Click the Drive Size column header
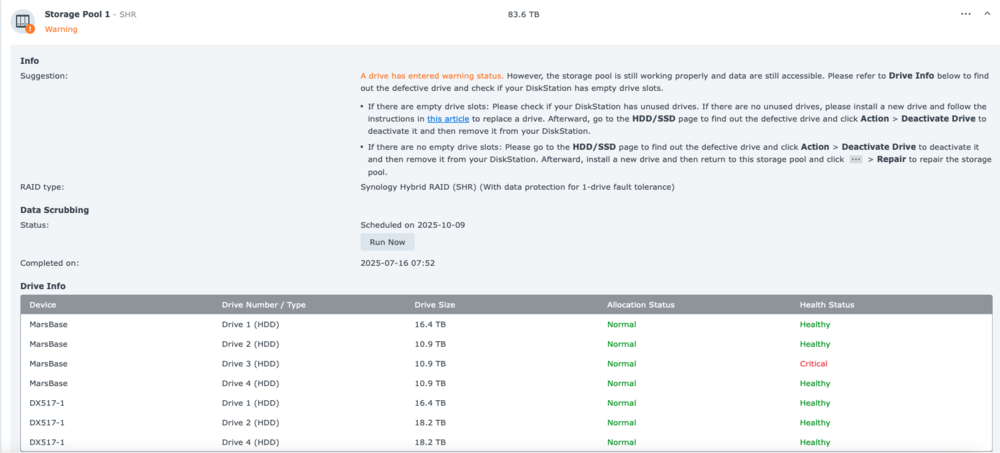This screenshot has width=1000, height=453. click(x=434, y=305)
